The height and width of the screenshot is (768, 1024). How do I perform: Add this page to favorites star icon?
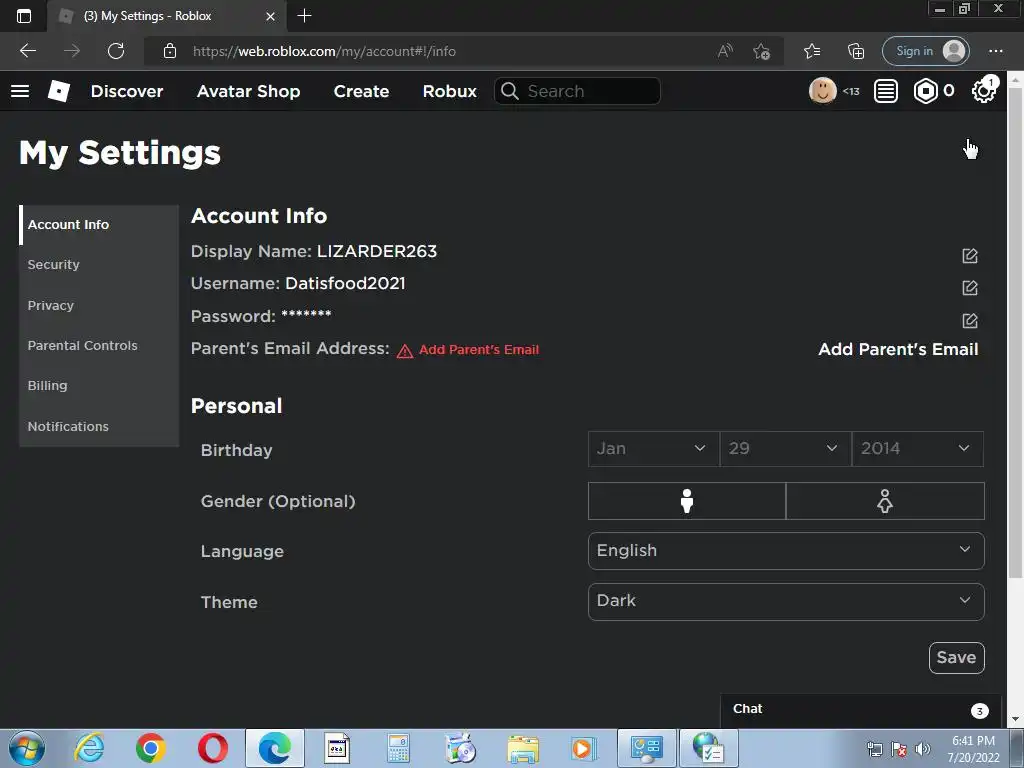pyautogui.click(x=761, y=51)
